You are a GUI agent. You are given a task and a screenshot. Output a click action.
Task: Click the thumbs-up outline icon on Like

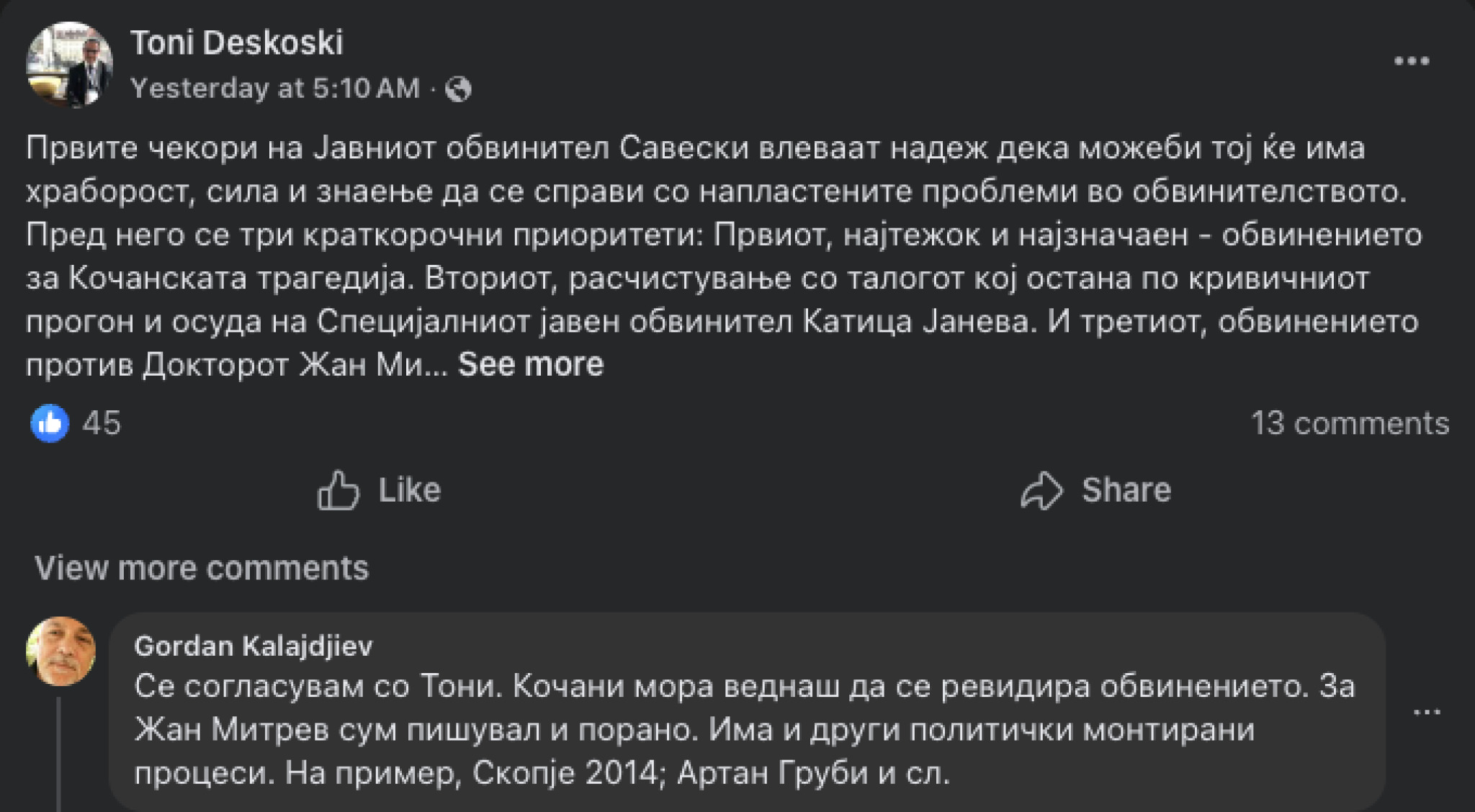tap(338, 491)
